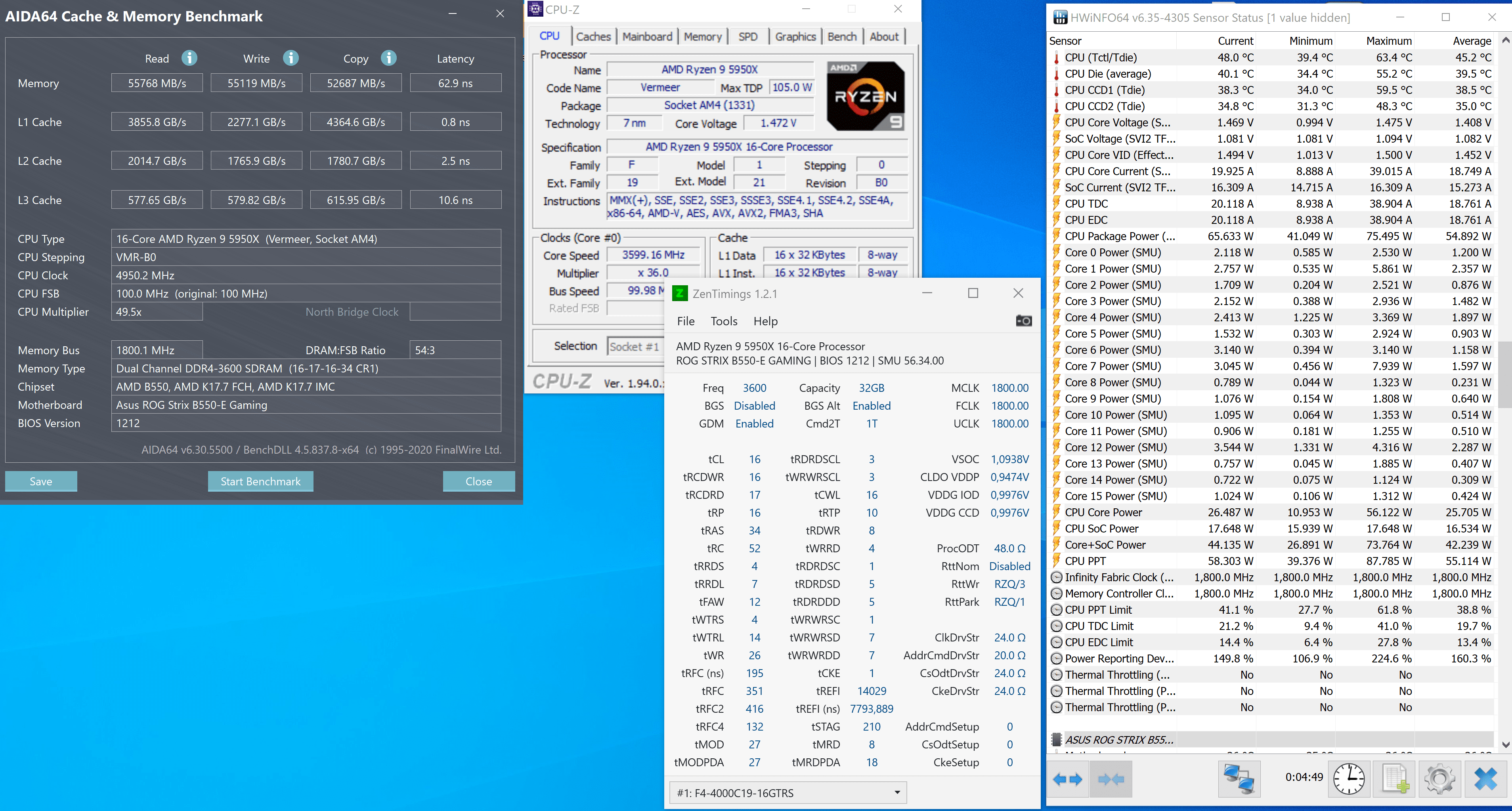Click the ZenTimings camera screenshot icon
Viewport: 1512px width, 811px height.
(x=1024, y=321)
